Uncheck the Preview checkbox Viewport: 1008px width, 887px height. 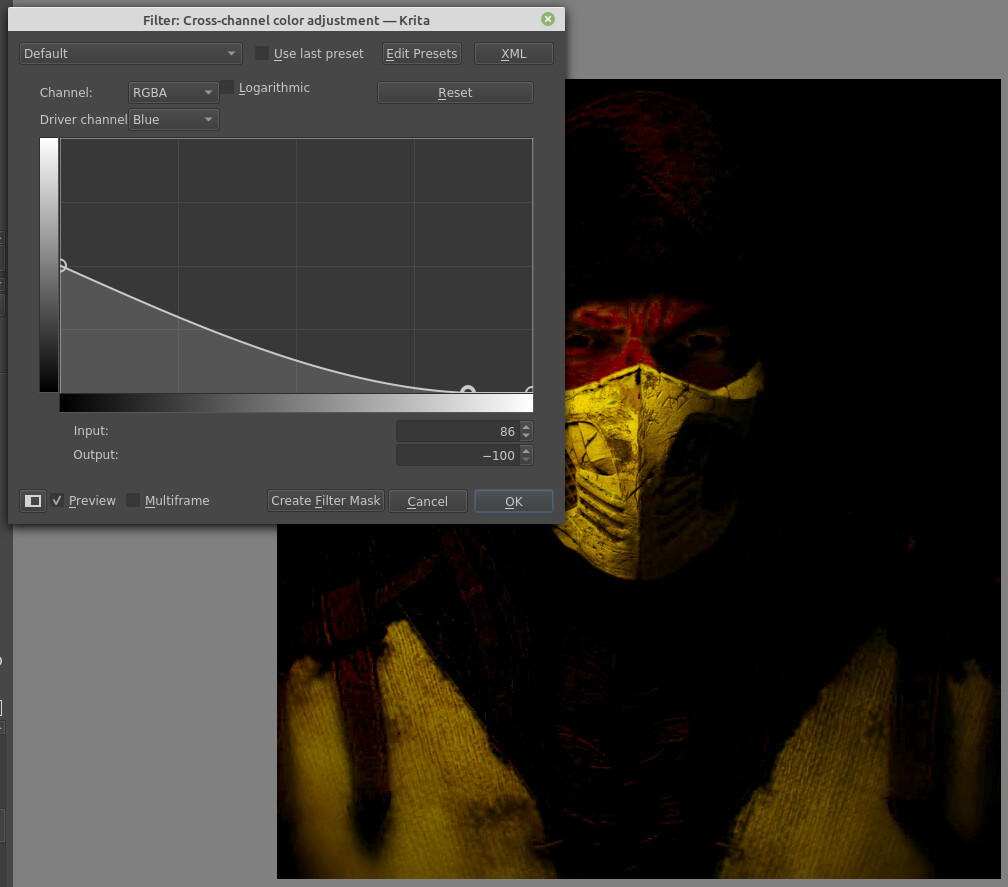[x=58, y=501]
